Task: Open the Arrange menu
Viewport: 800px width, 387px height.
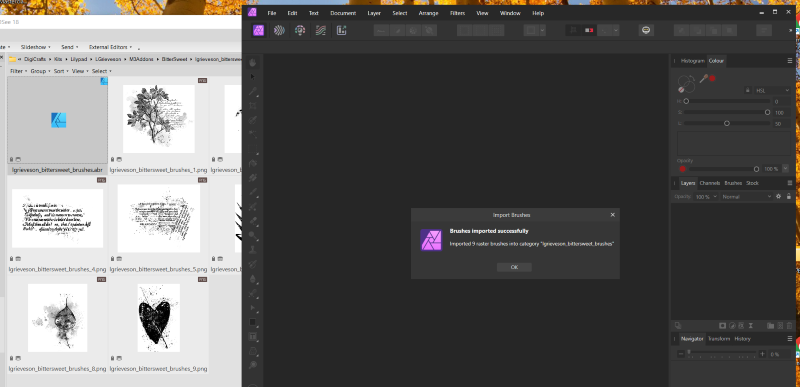Action: click(429, 13)
